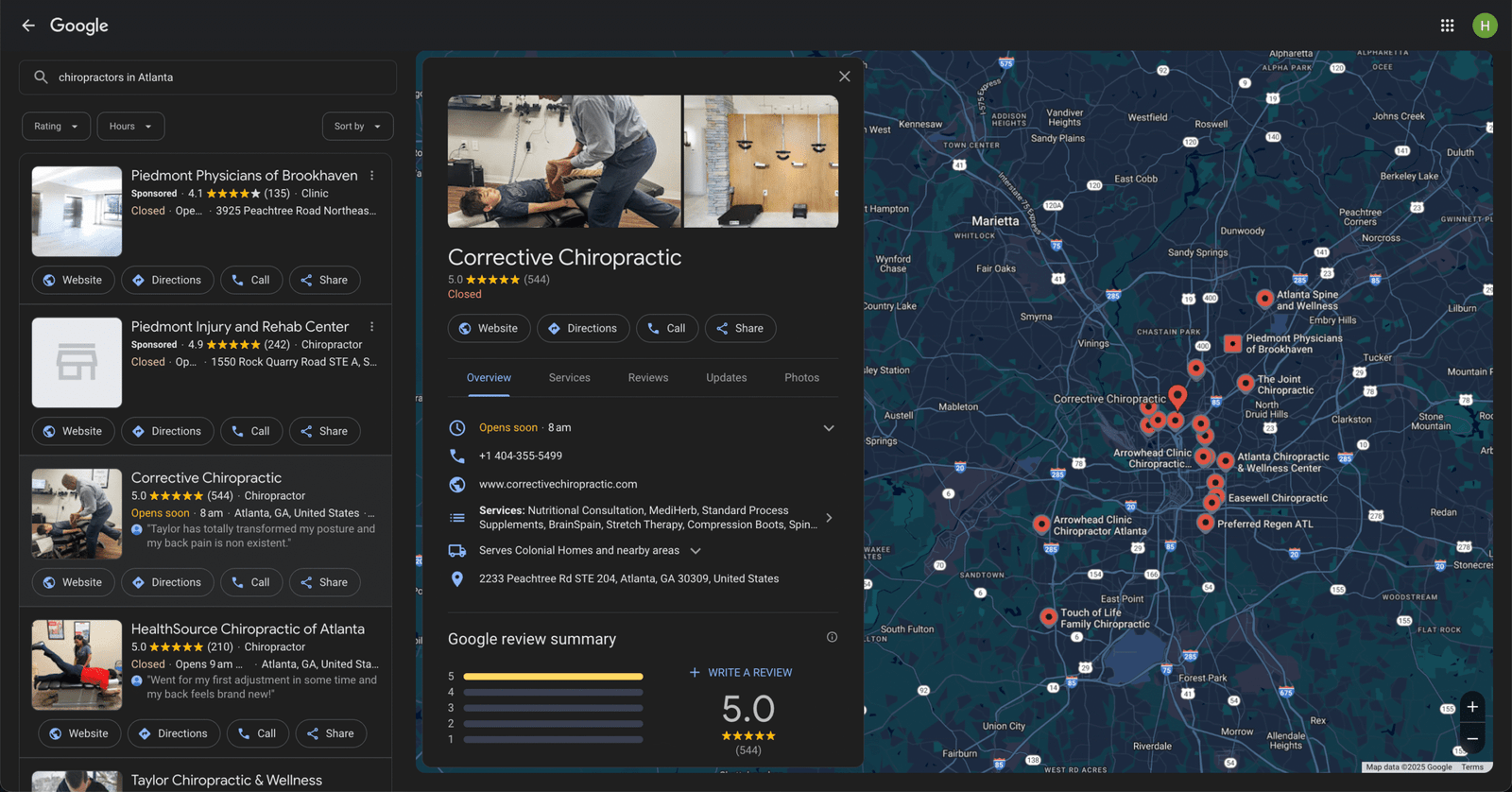This screenshot has height=792, width=1512.
Task: Select the Touch of Life Family Chiropractic map pin
Action: 1048,617
